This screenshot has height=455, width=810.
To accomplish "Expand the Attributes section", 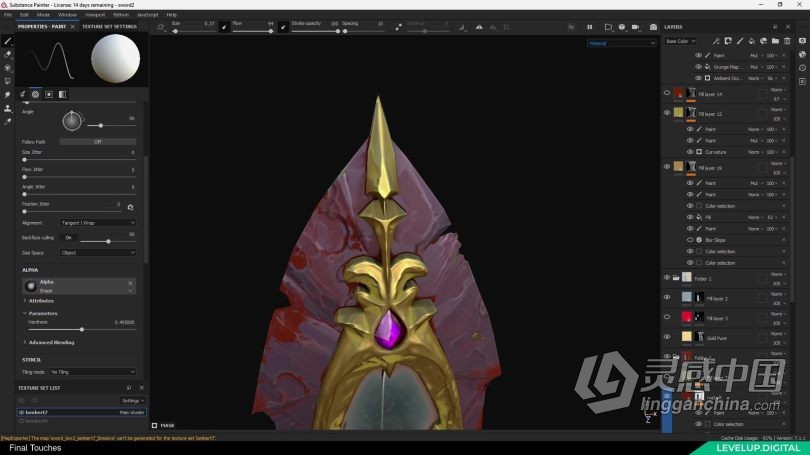I will tap(39, 301).
